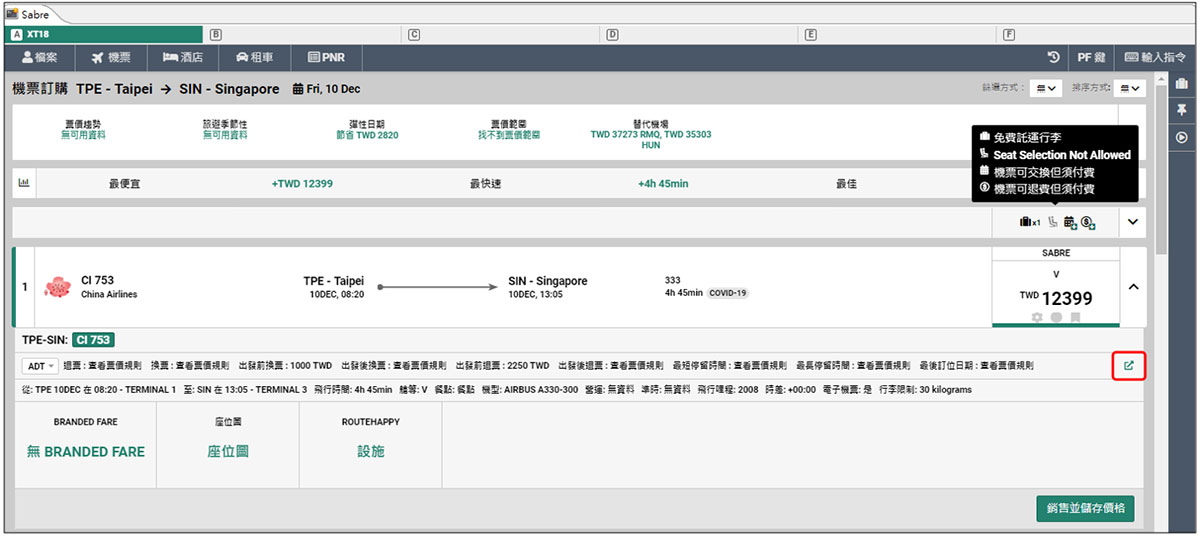Click the COVID-19 badge
The image size is (1200, 537).
[728, 293]
